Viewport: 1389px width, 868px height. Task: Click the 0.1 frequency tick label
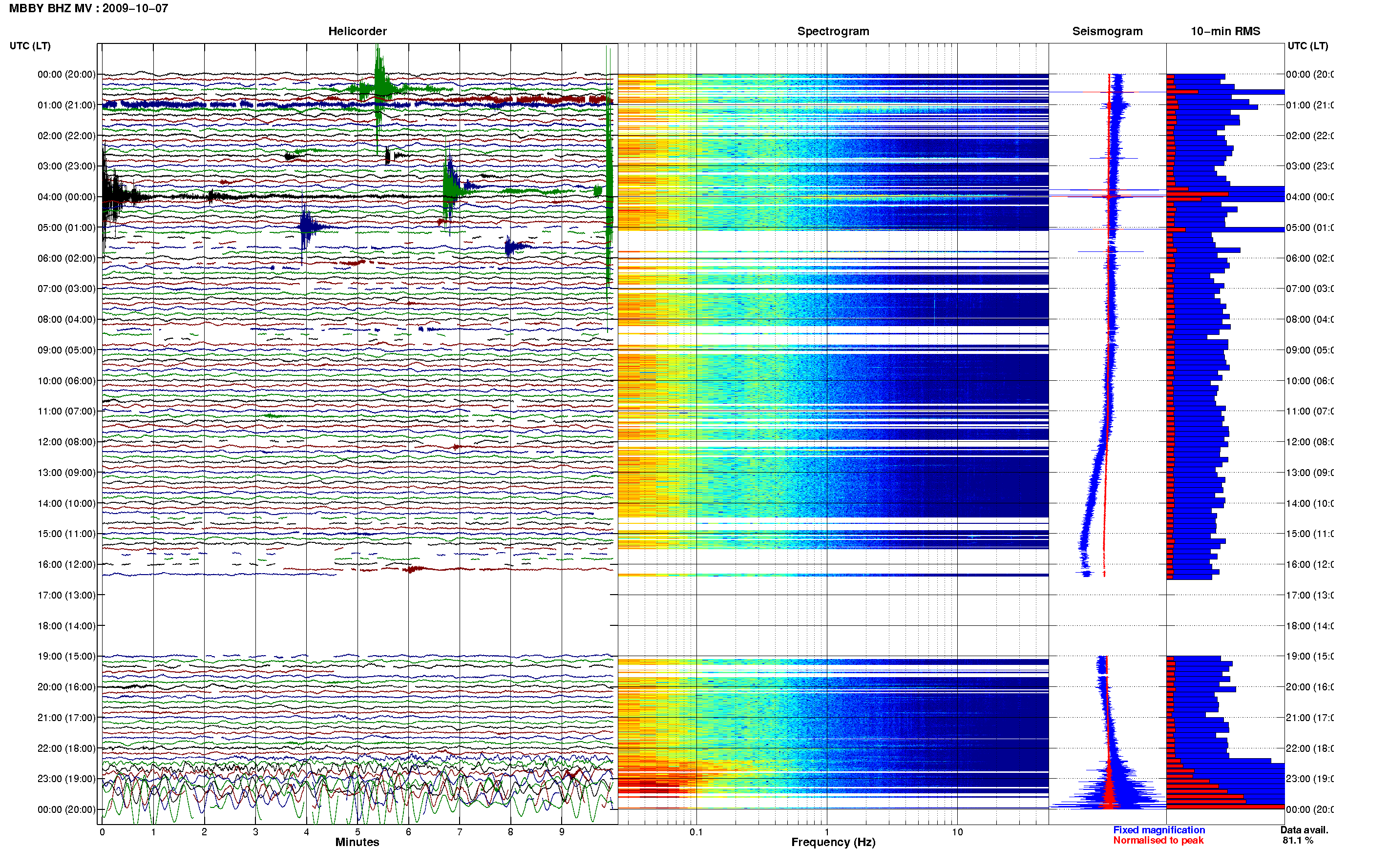696,832
